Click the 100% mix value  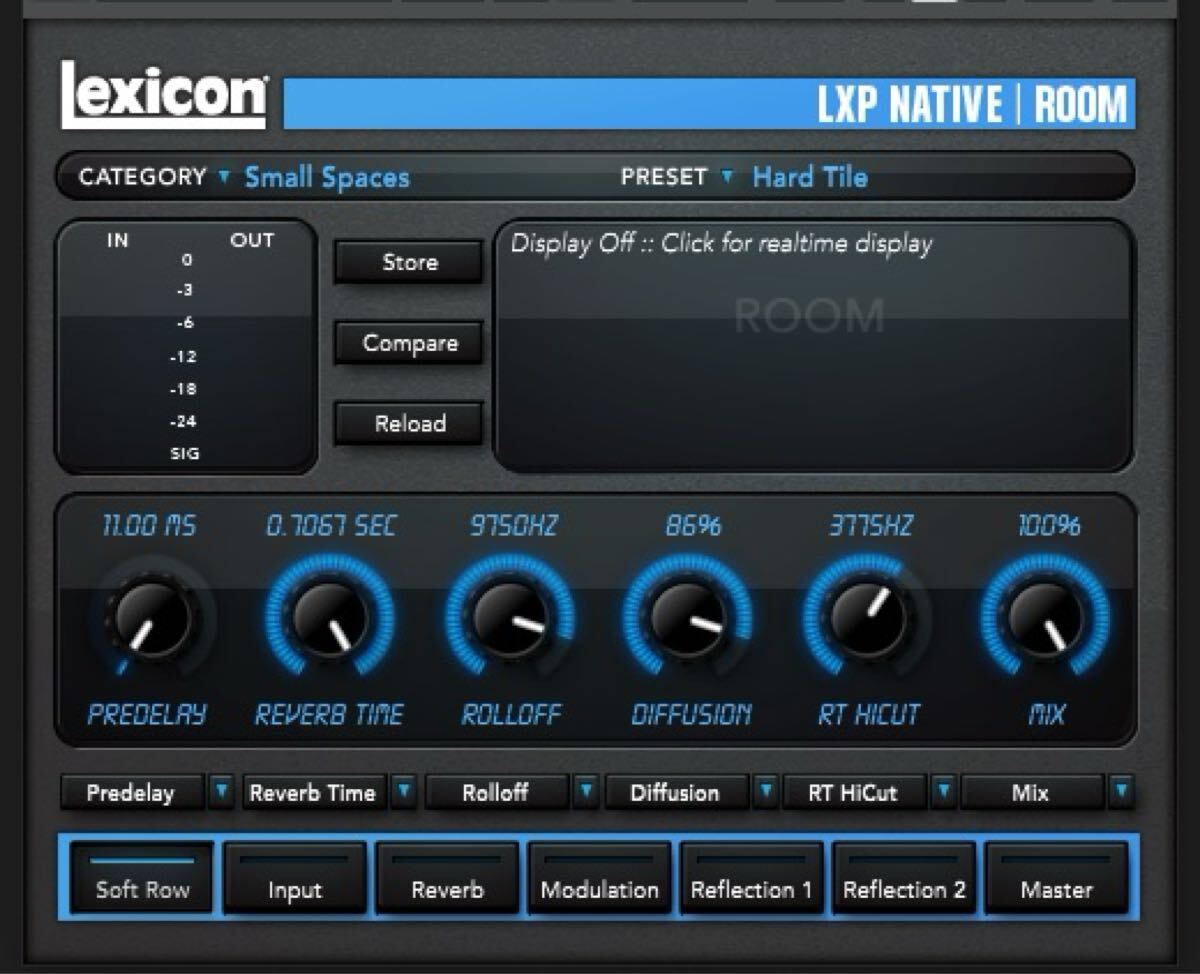tap(1048, 526)
